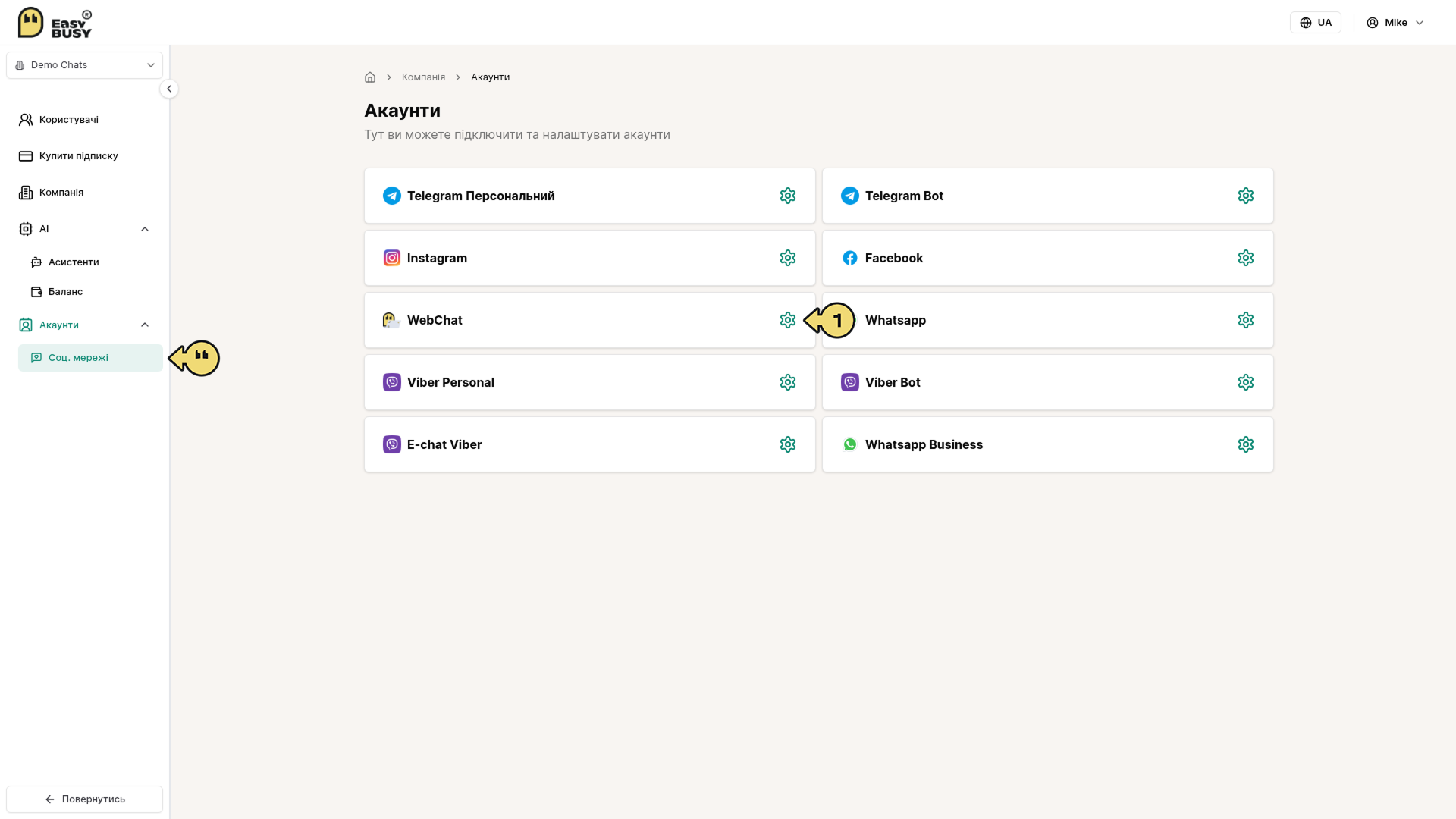Open the Demo Chats workspace dropdown

(x=84, y=65)
